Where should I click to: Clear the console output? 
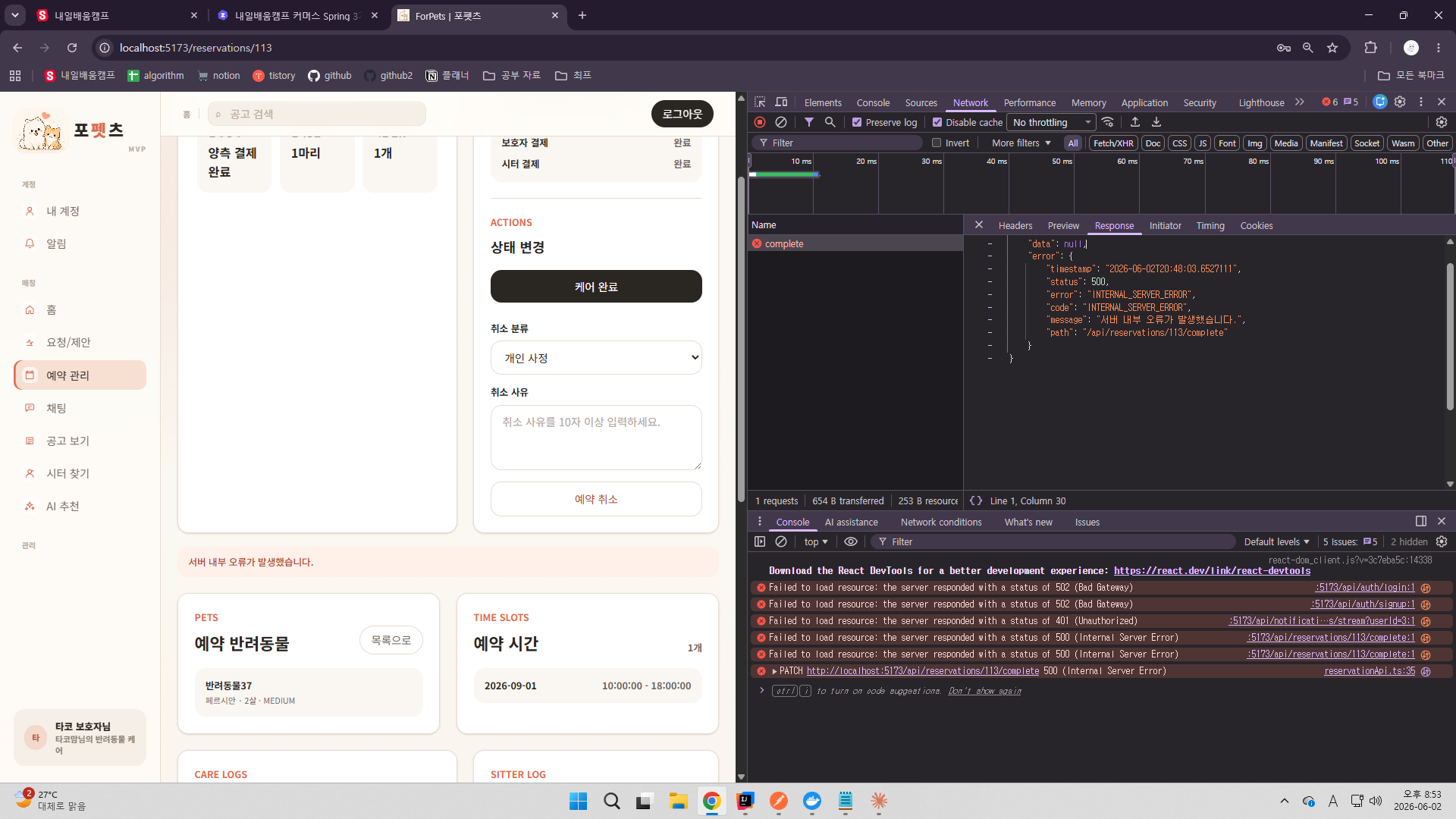pyautogui.click(x=781, y=541)
